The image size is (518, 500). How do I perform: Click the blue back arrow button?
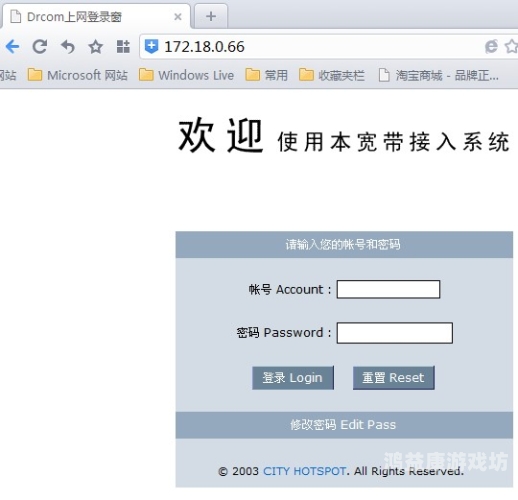point(13,46)
